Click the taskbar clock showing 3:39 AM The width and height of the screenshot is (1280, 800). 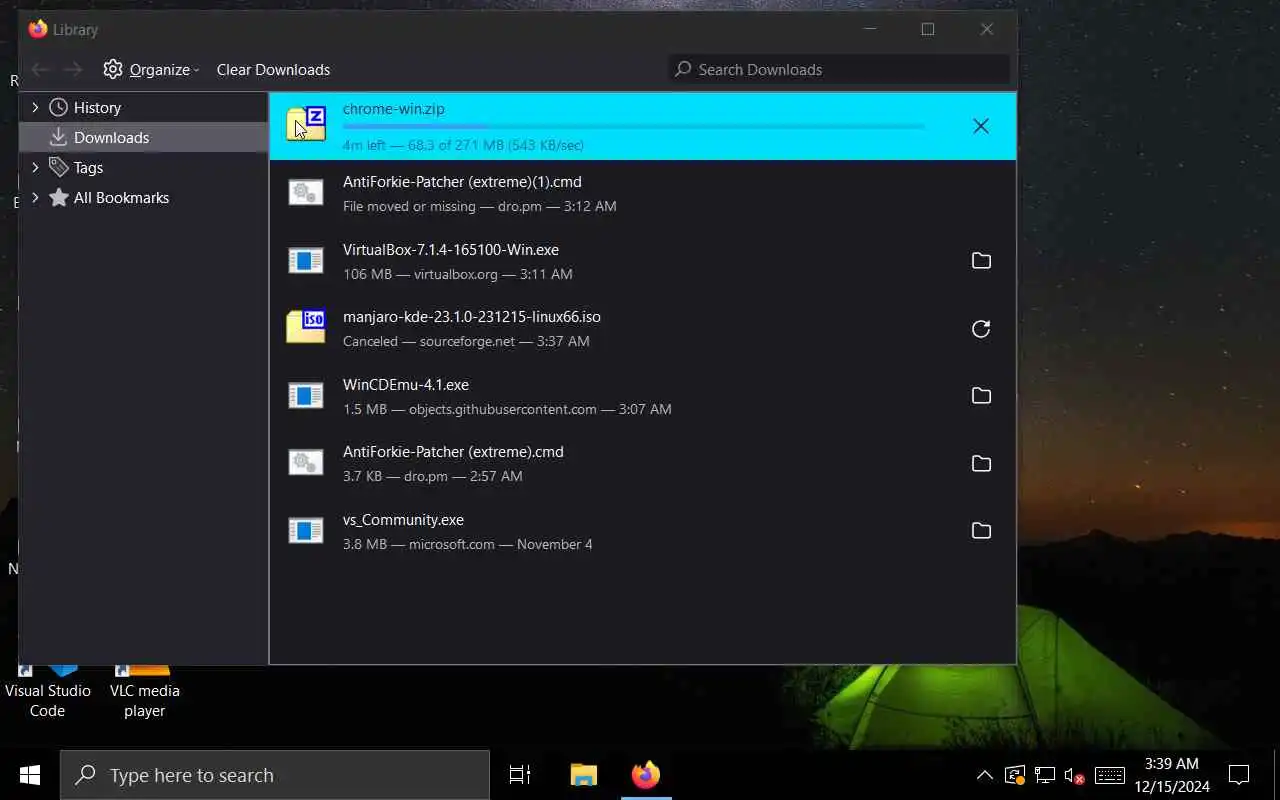(x=1172, y=775)
